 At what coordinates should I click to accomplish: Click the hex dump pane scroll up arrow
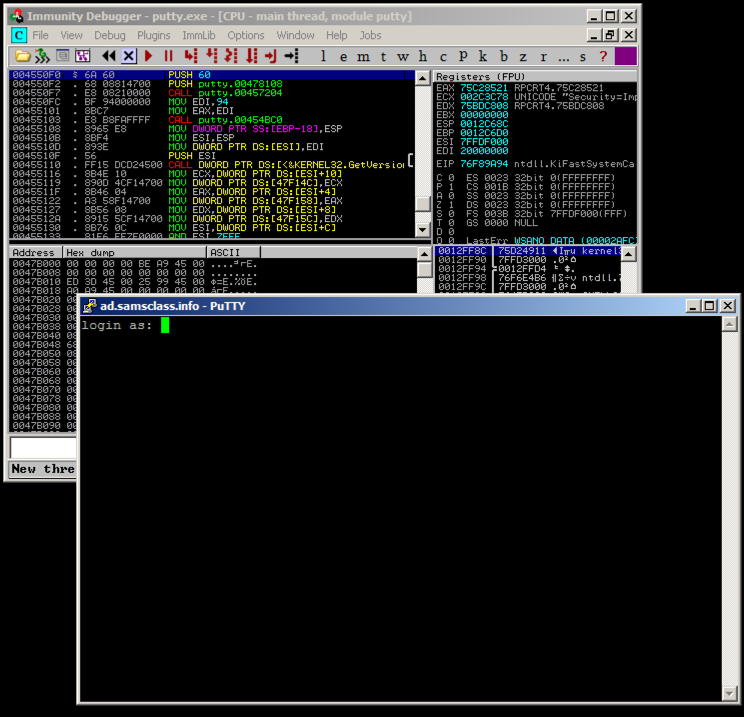[424, 254]
